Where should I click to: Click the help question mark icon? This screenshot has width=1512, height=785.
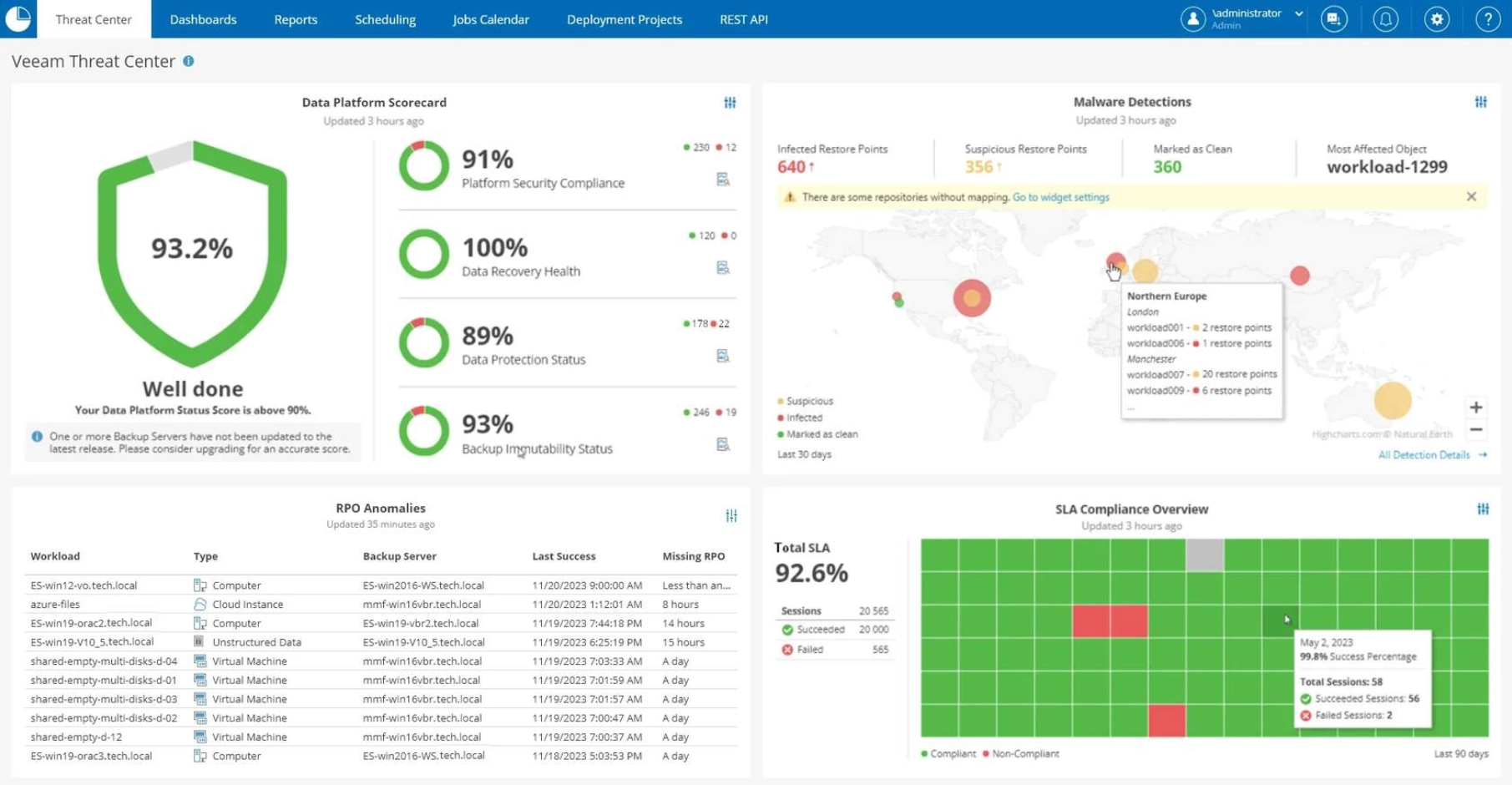coord(1487,19)
